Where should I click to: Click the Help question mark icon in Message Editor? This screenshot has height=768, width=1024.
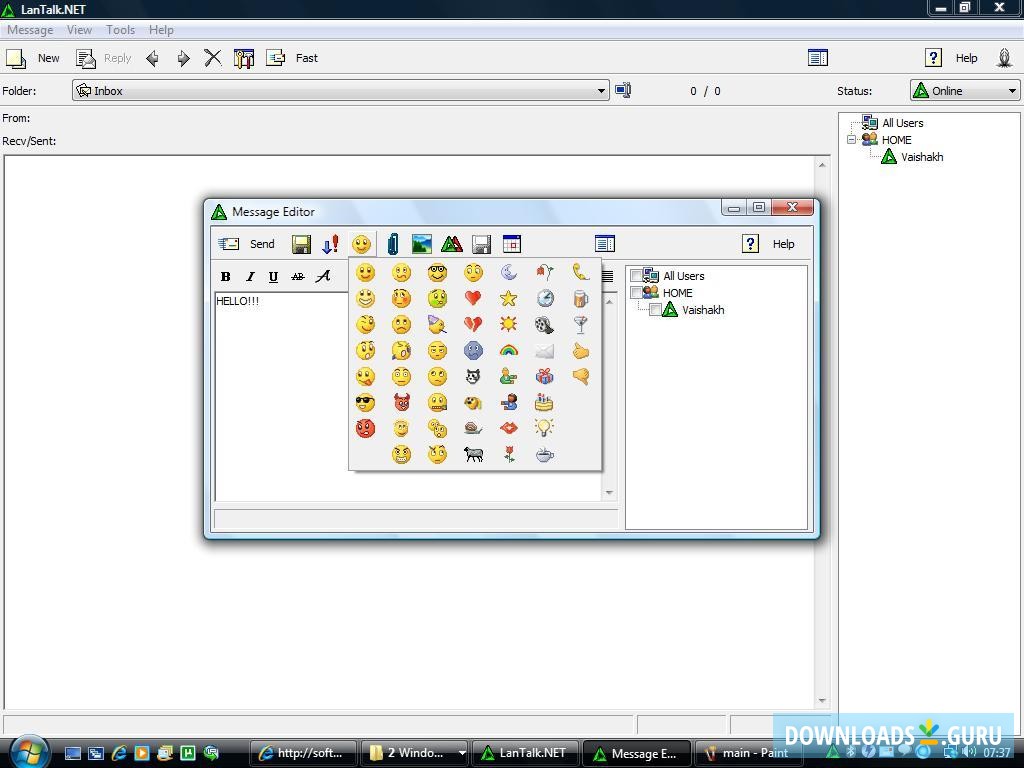click(x=750, y=244)
